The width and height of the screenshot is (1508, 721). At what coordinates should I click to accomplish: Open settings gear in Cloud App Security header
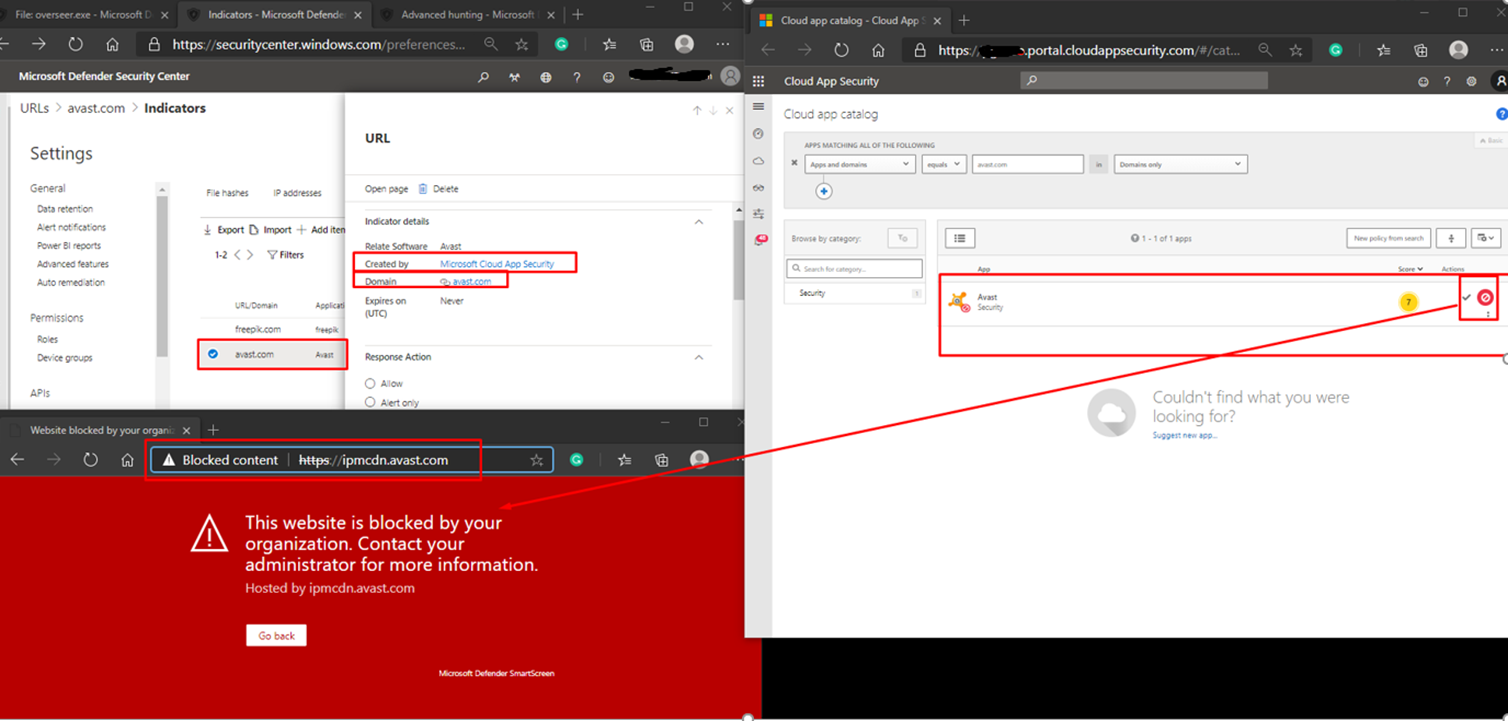tap(1471, 82)
